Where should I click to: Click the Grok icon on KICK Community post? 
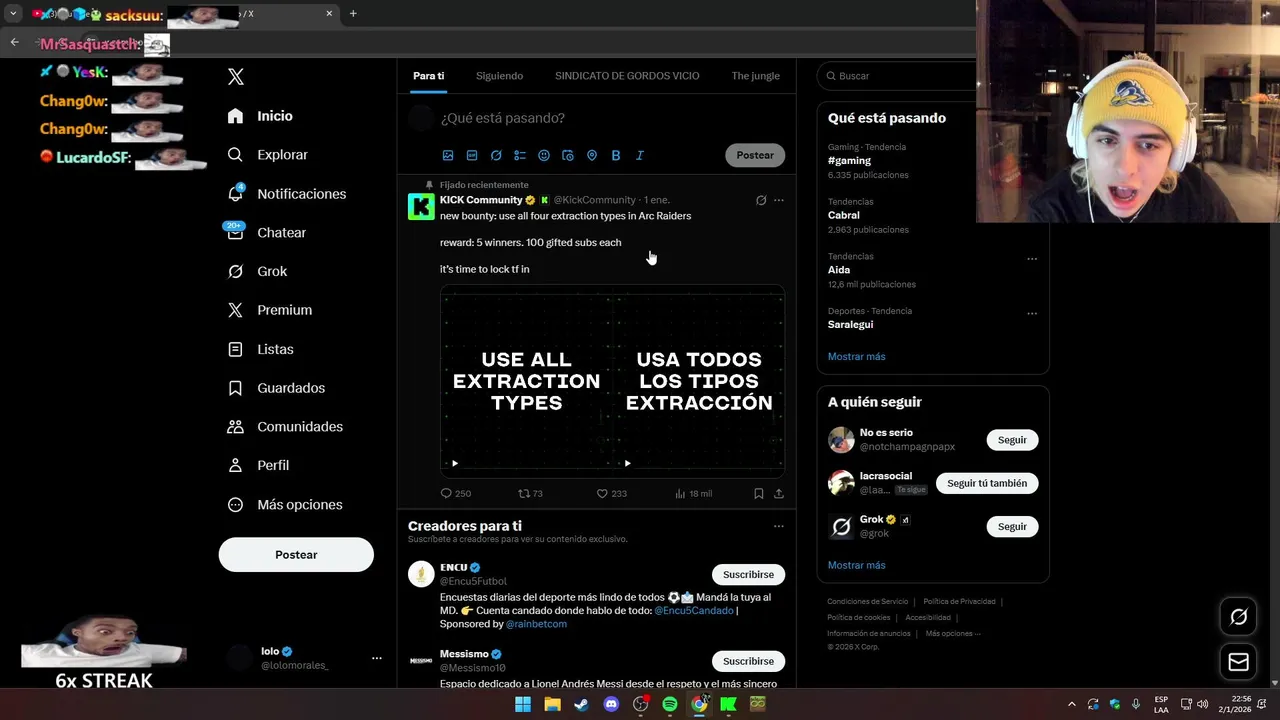click(x=761, y=201)
